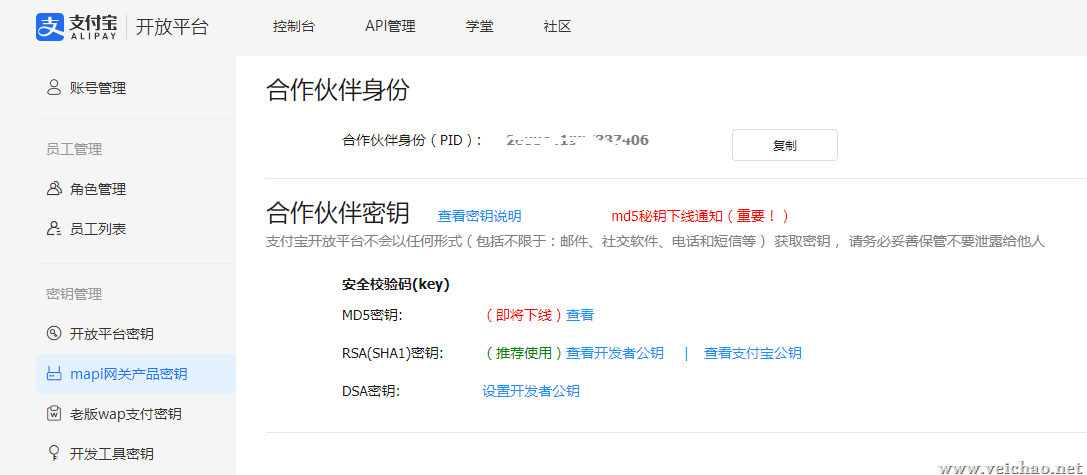Click the 密钥管理 section header

click(x=74, y=294)
